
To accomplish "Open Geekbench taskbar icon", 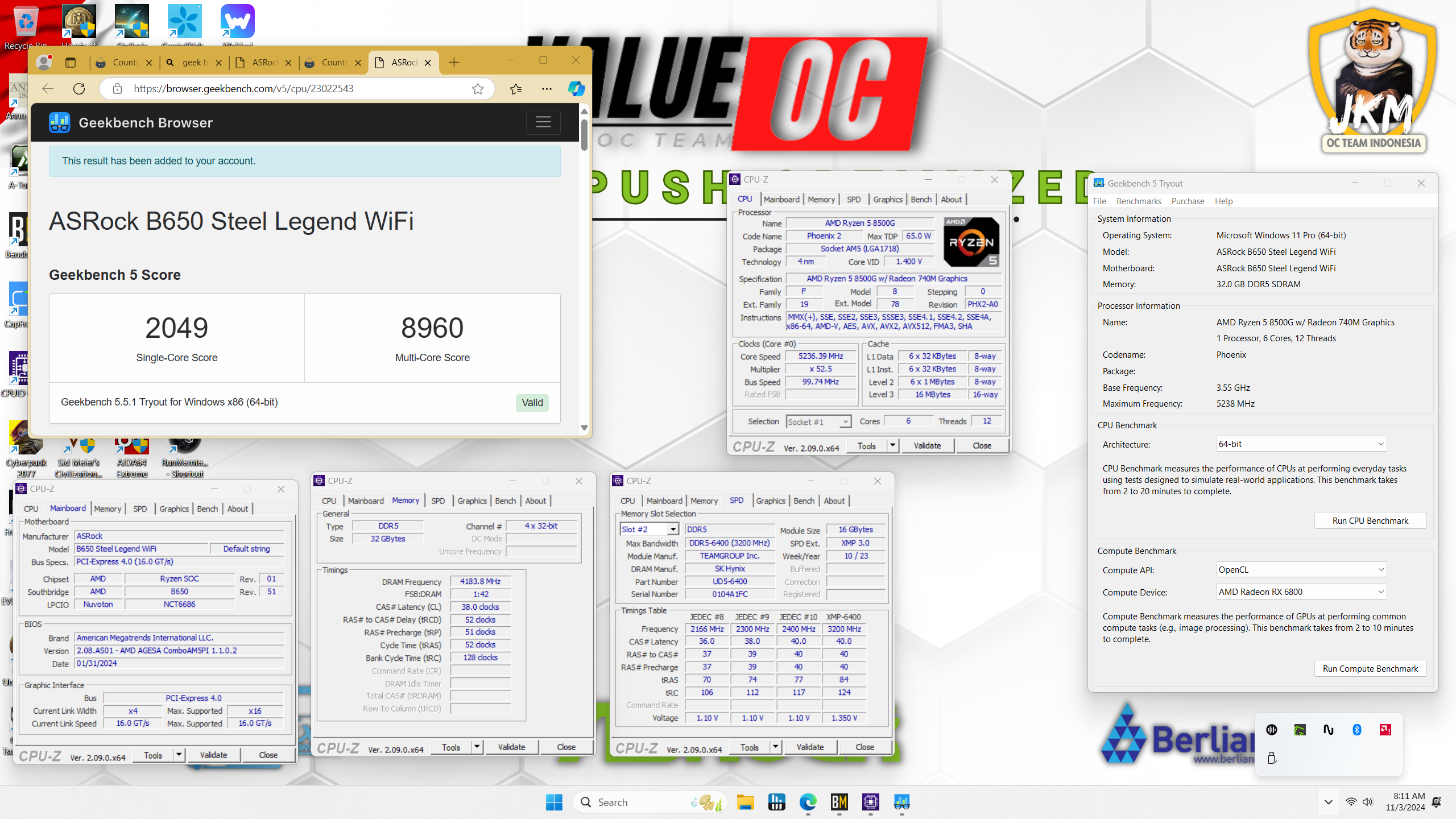I will pyautogui.click(x=902, y=802).
